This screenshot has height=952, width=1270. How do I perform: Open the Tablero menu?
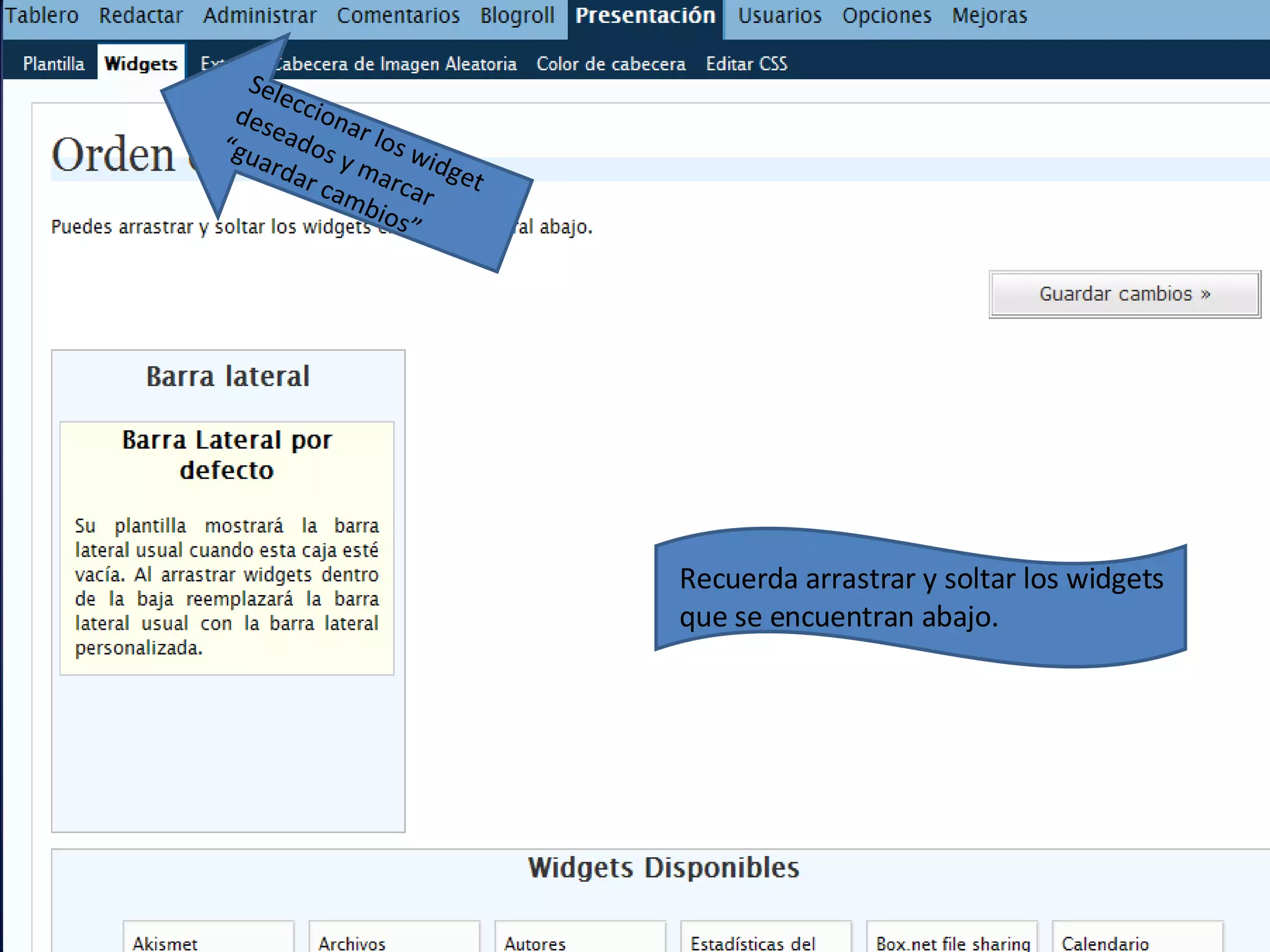(x=42, y=15)
